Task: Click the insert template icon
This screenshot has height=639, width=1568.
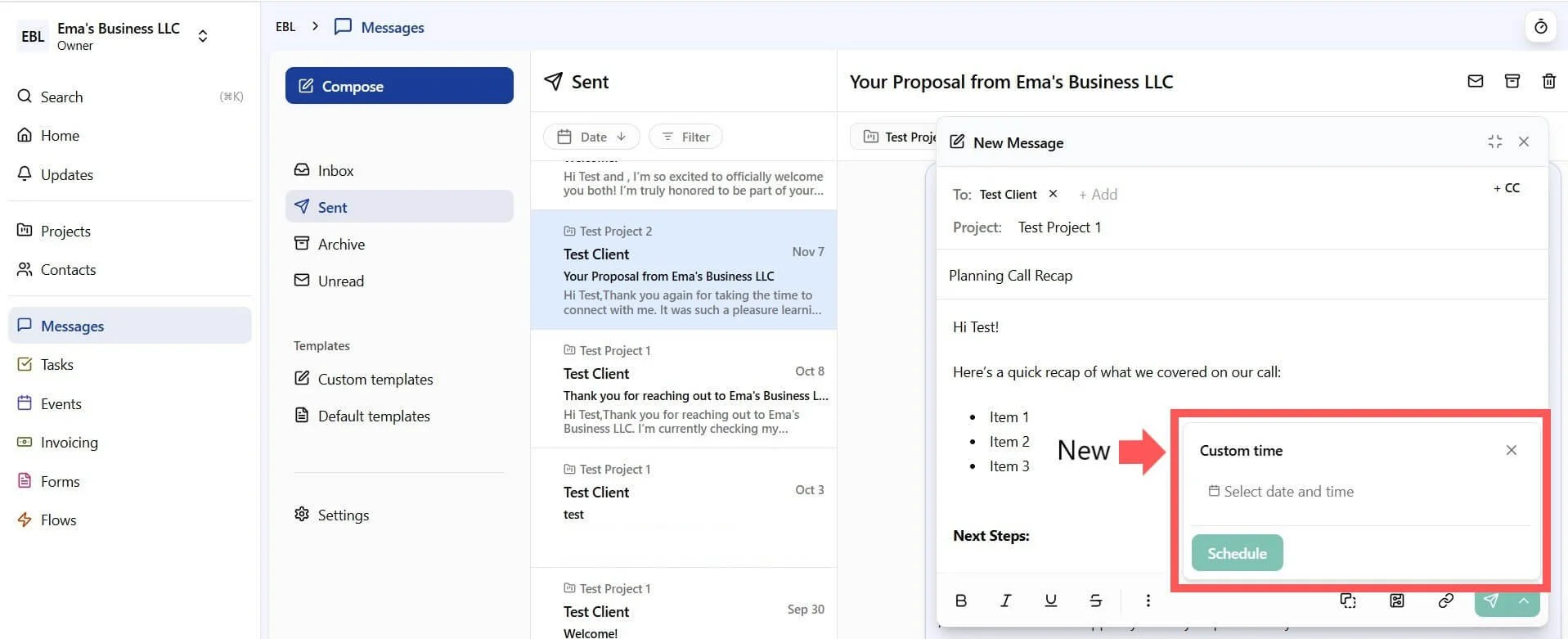Action: (x=1348, y=601)
